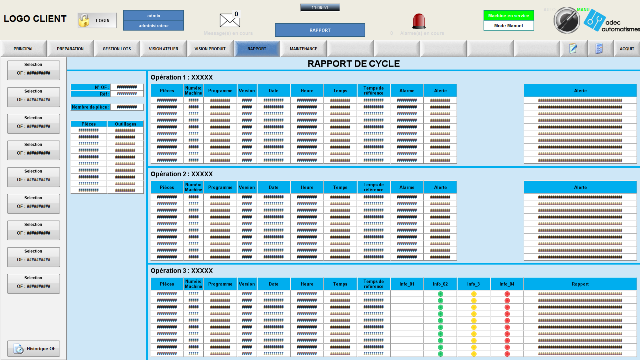Open messages via the envelope icon
This screenshot has width=640, height=360.
(x=229, y=19)
